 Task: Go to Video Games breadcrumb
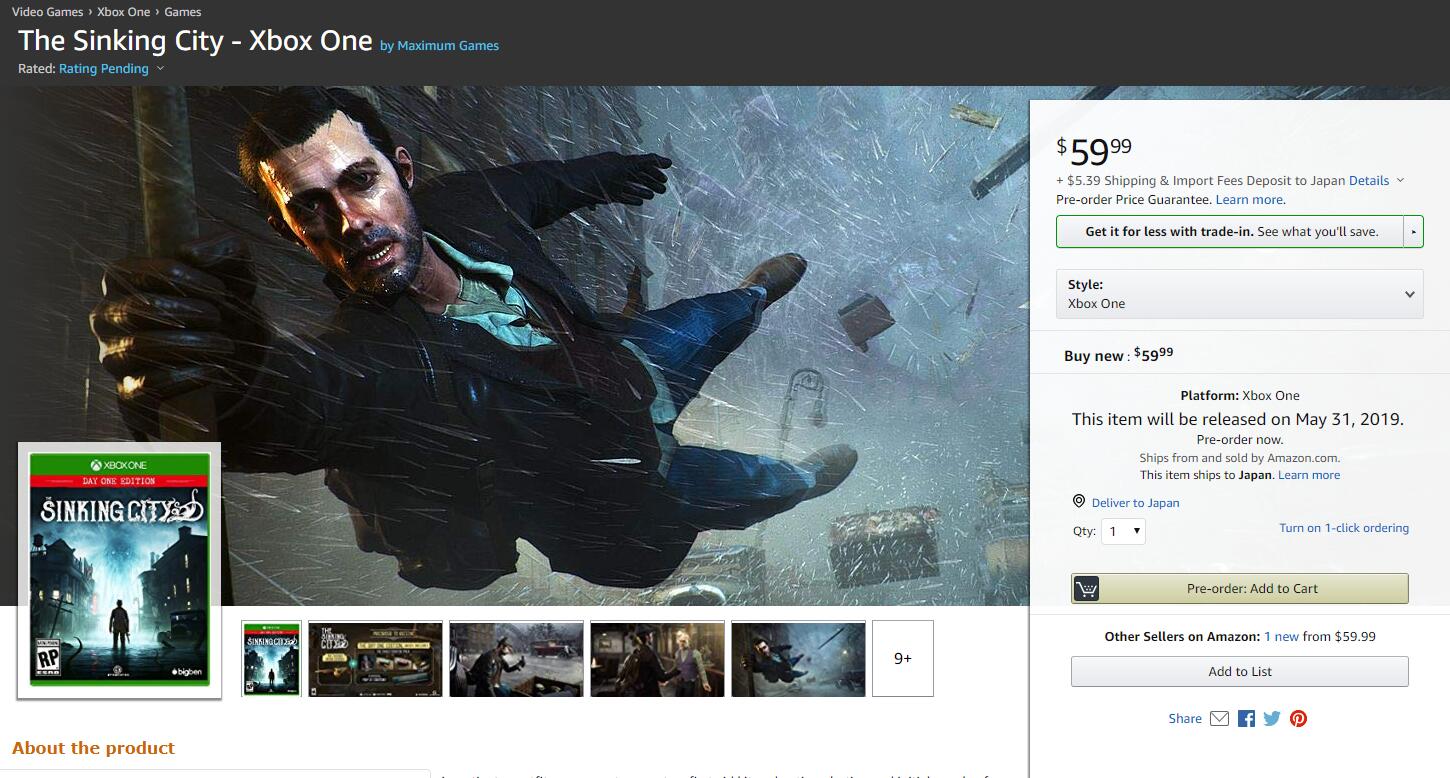point(48,12)
